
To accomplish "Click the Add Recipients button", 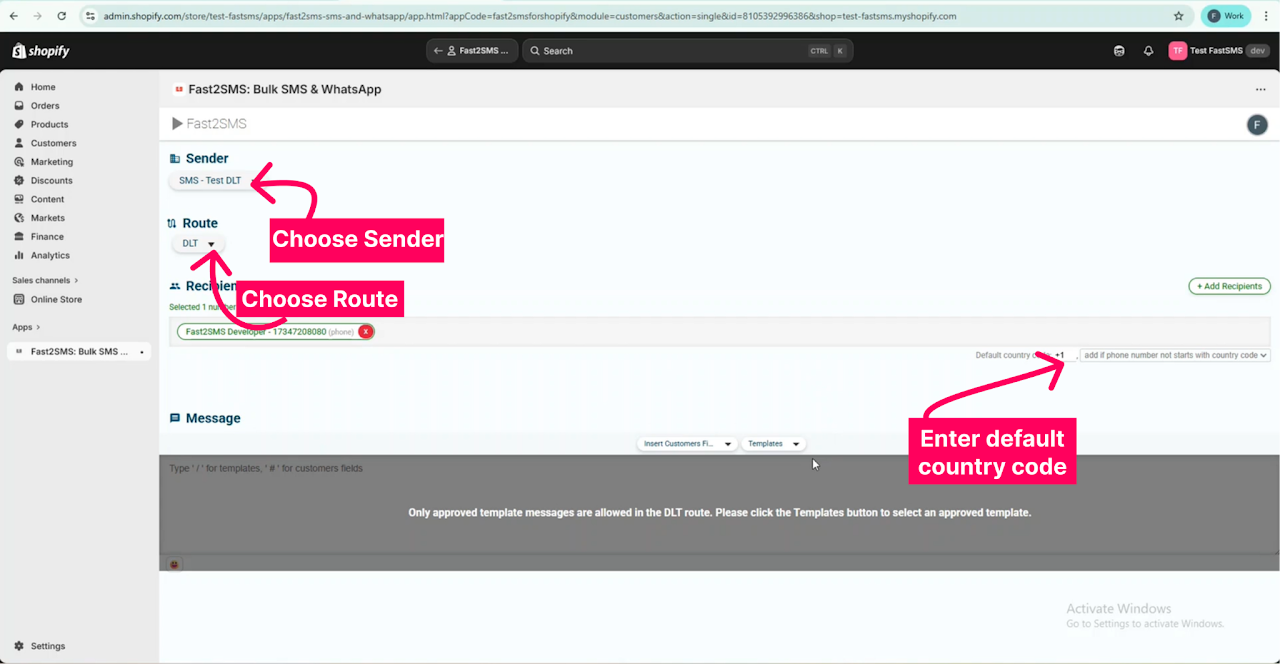I will point(1229,286).
